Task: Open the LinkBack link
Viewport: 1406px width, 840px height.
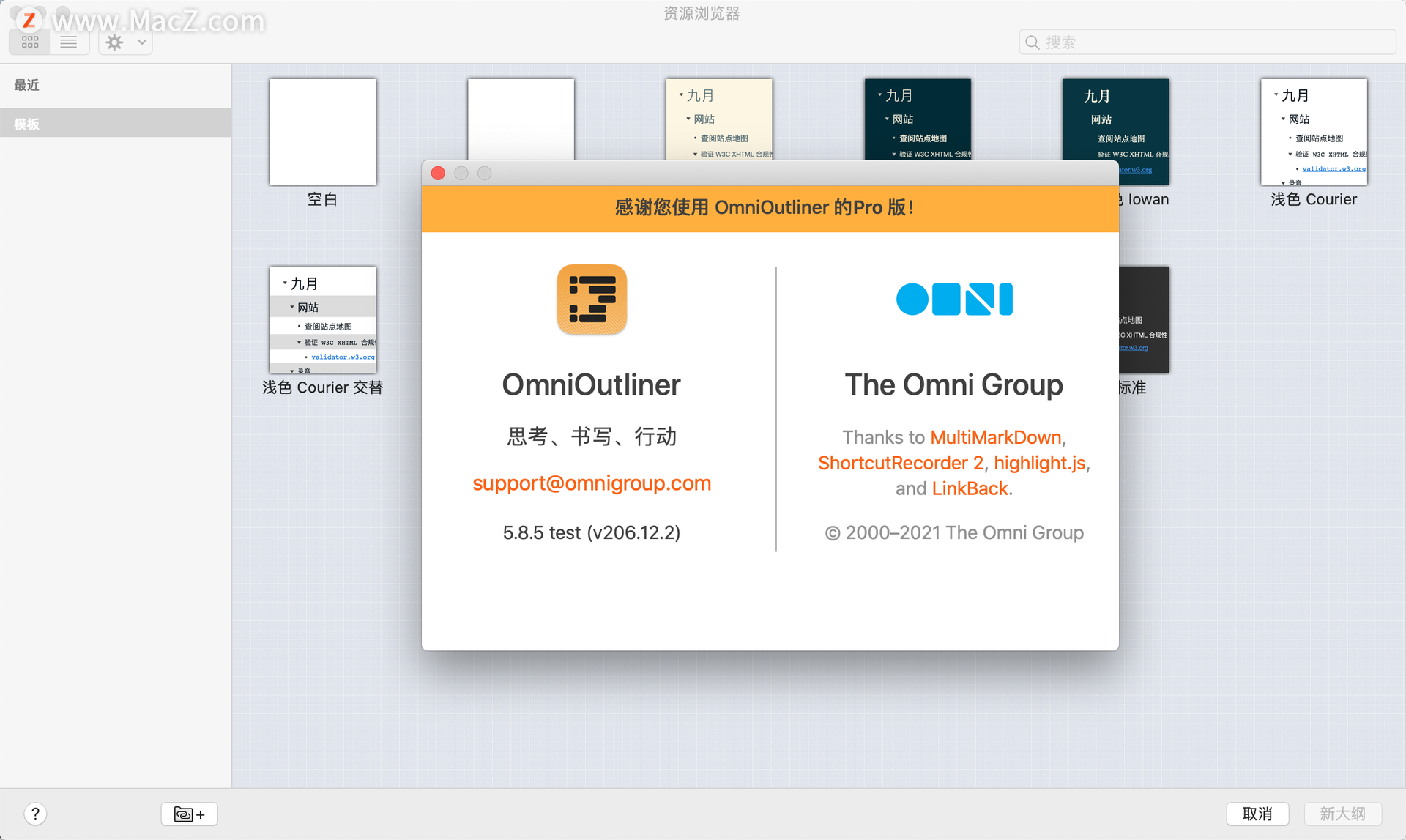Action: coord(970,488)
